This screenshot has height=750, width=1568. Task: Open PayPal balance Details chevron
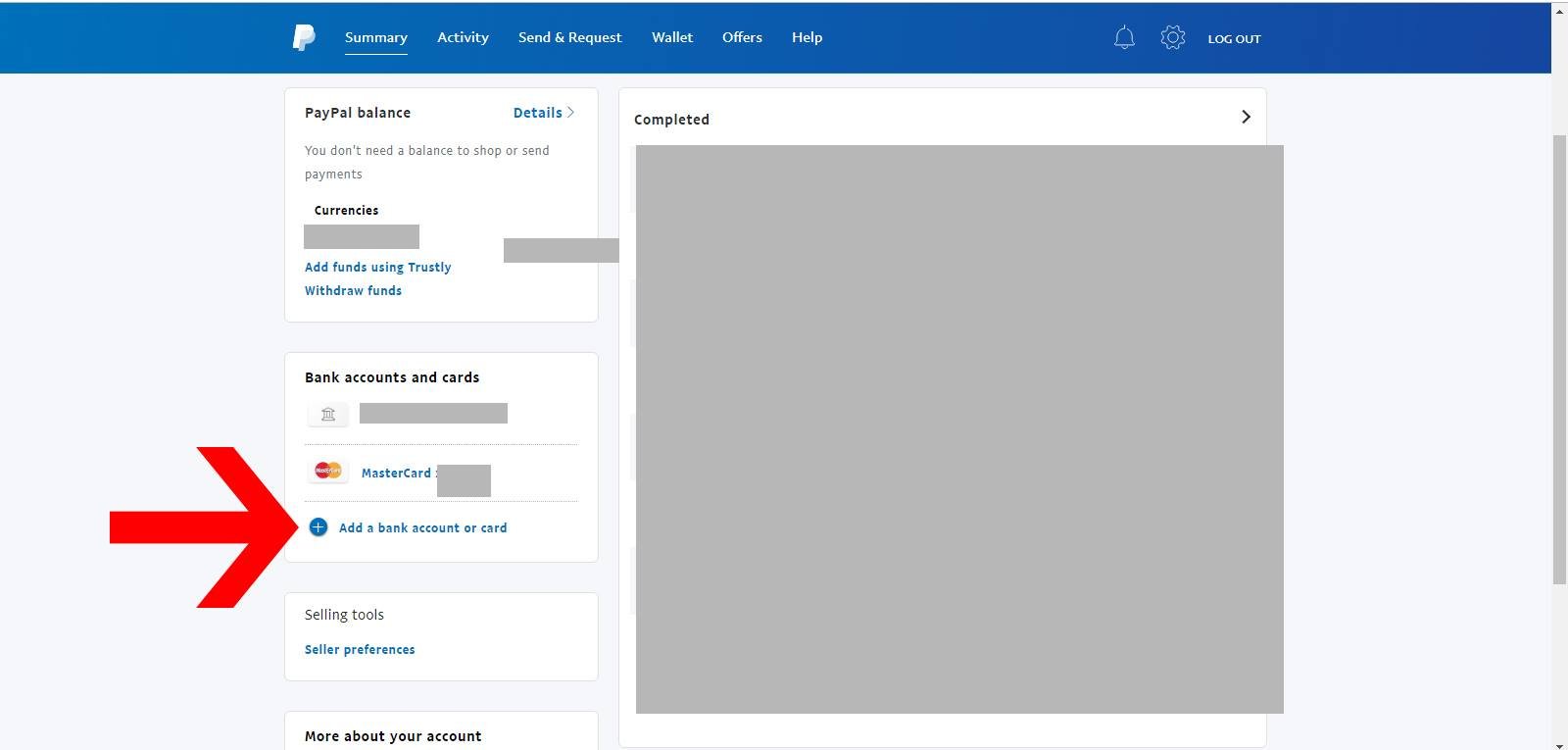570,113
